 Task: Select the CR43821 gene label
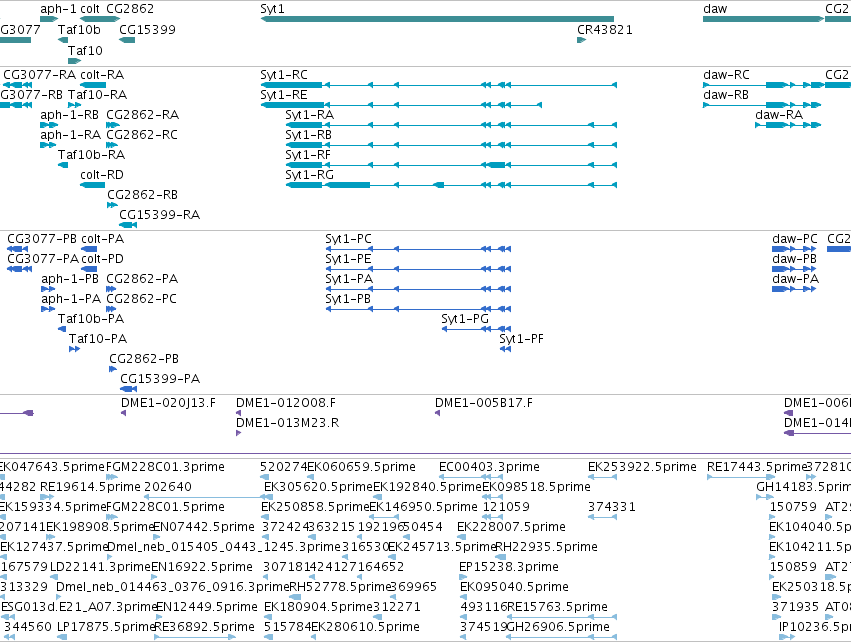tap(605, 29)
